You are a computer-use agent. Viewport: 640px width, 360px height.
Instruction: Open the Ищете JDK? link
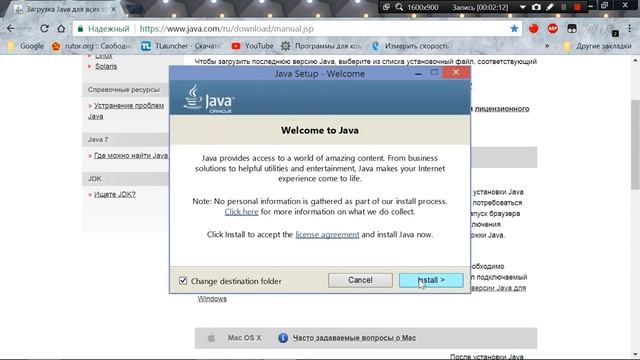[115, 195]
